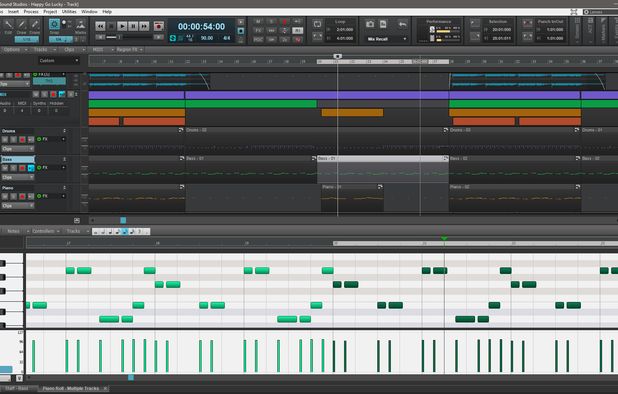618x394 pixels.
Task: Open the Project menu
Action: [50, 12]
